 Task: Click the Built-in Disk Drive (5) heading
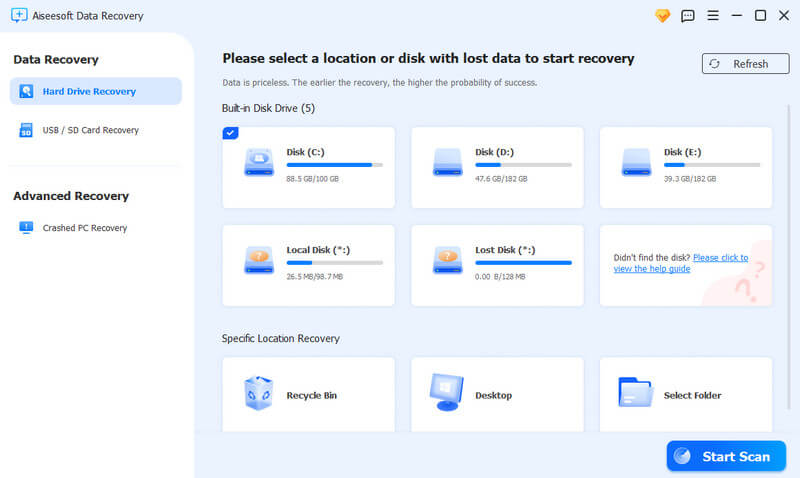(x=268, y=108)
